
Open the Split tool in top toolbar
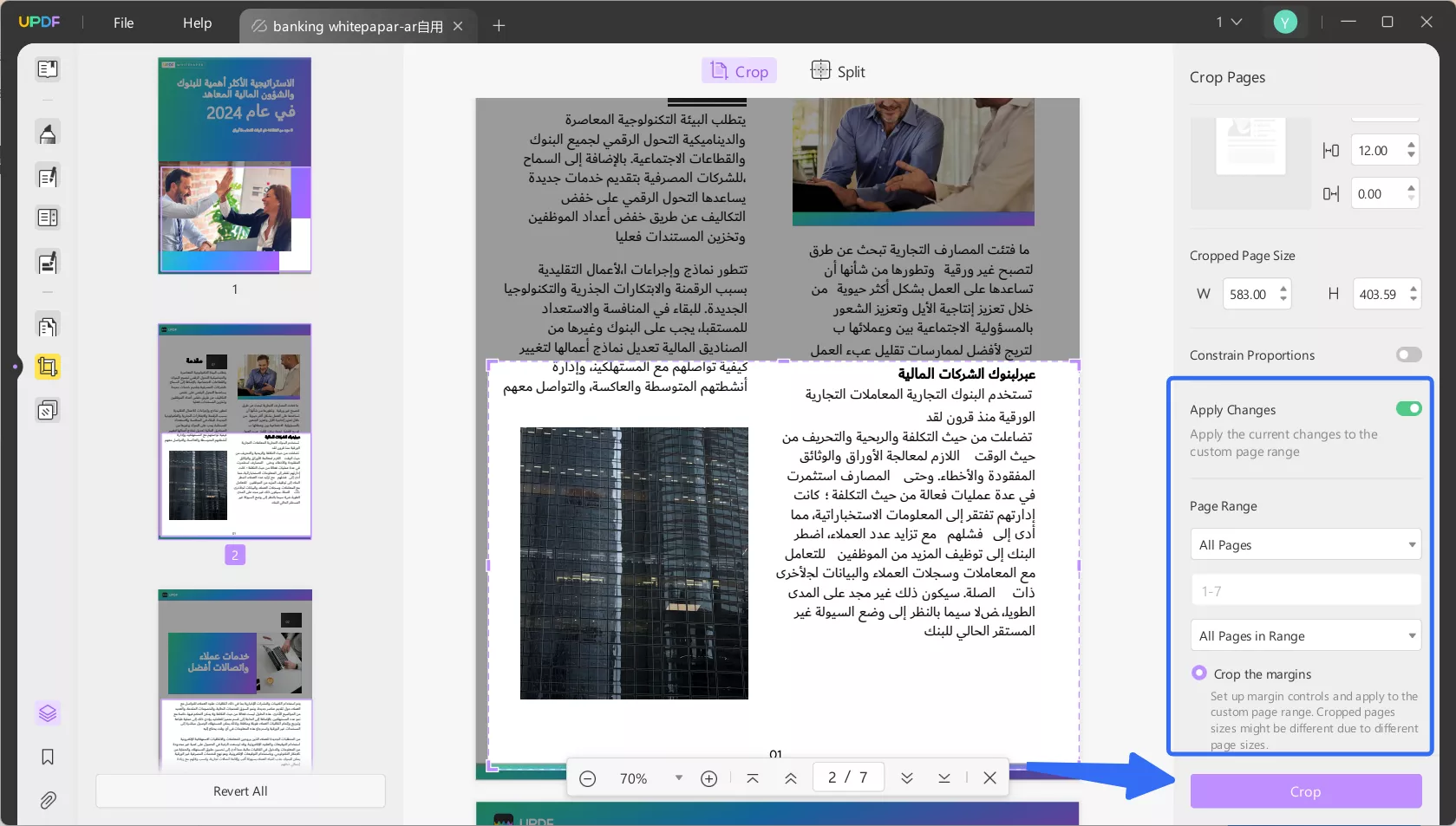point(835,70)
